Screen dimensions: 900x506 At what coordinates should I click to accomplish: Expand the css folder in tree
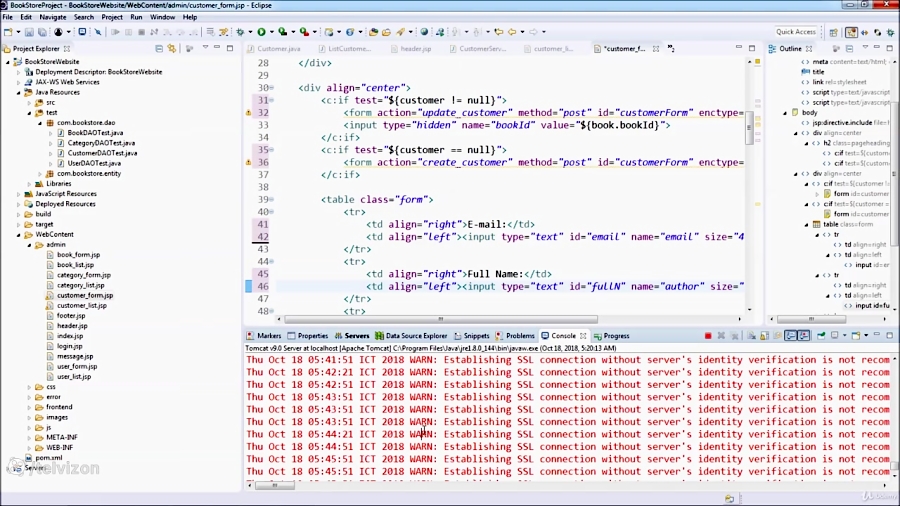pos(29,387)
